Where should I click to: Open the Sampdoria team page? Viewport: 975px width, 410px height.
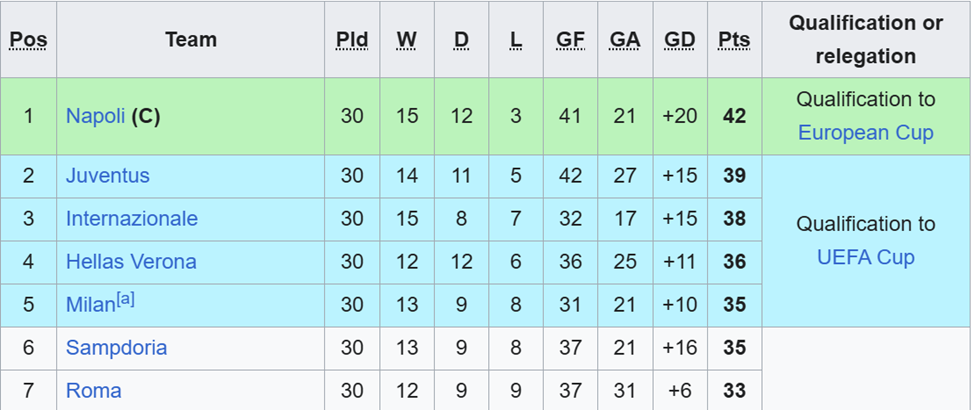point(116,348)
